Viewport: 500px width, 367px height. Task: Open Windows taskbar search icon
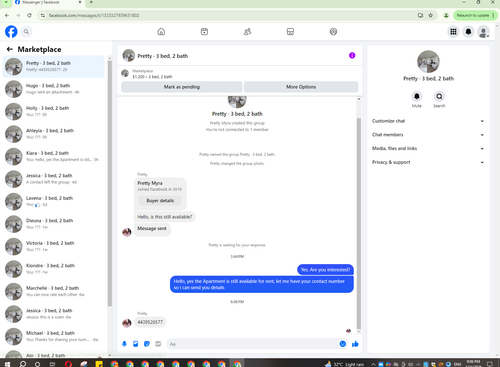23,364
